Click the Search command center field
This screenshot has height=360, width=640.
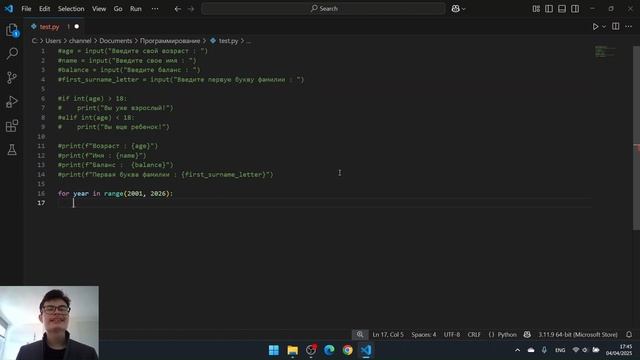[323, 9]
